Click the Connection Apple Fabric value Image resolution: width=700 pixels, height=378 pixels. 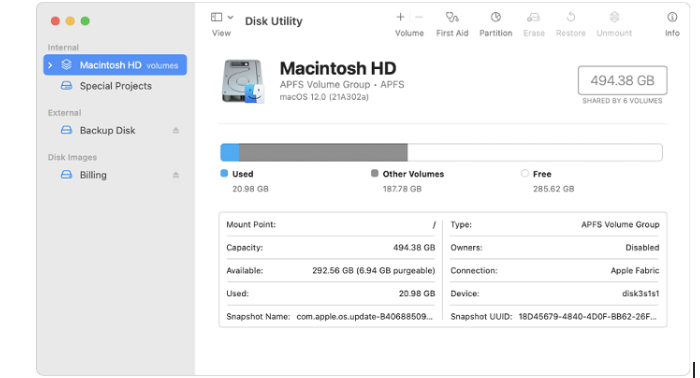pyautogui.click(x=635, y=270)
